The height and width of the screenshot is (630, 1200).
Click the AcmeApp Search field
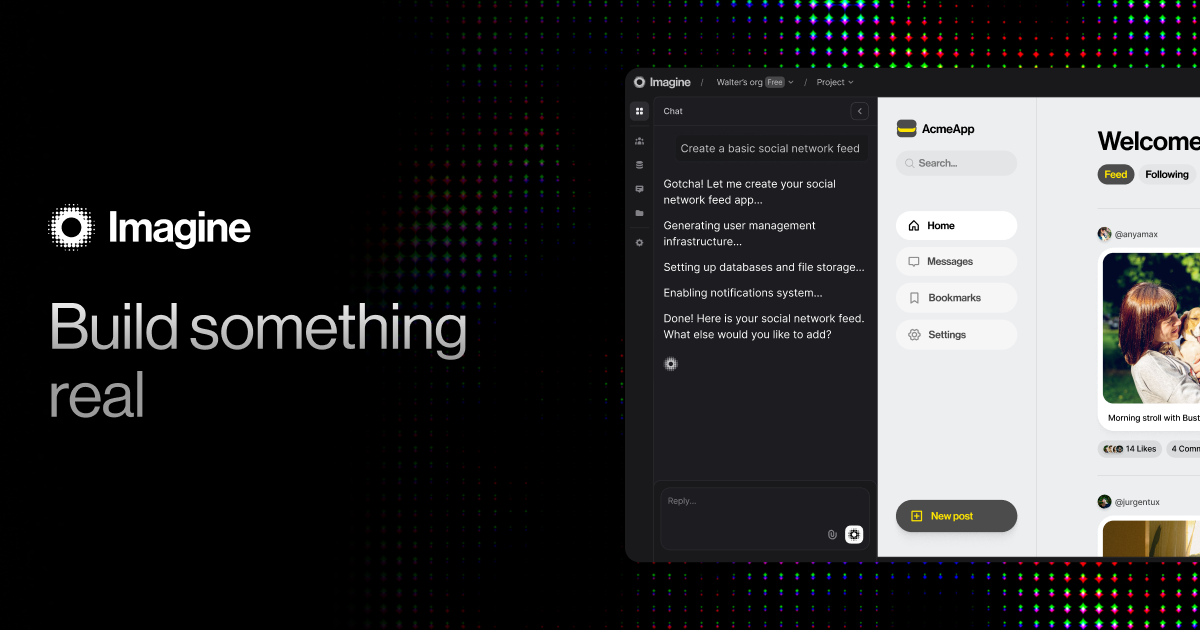pos(956,163)
